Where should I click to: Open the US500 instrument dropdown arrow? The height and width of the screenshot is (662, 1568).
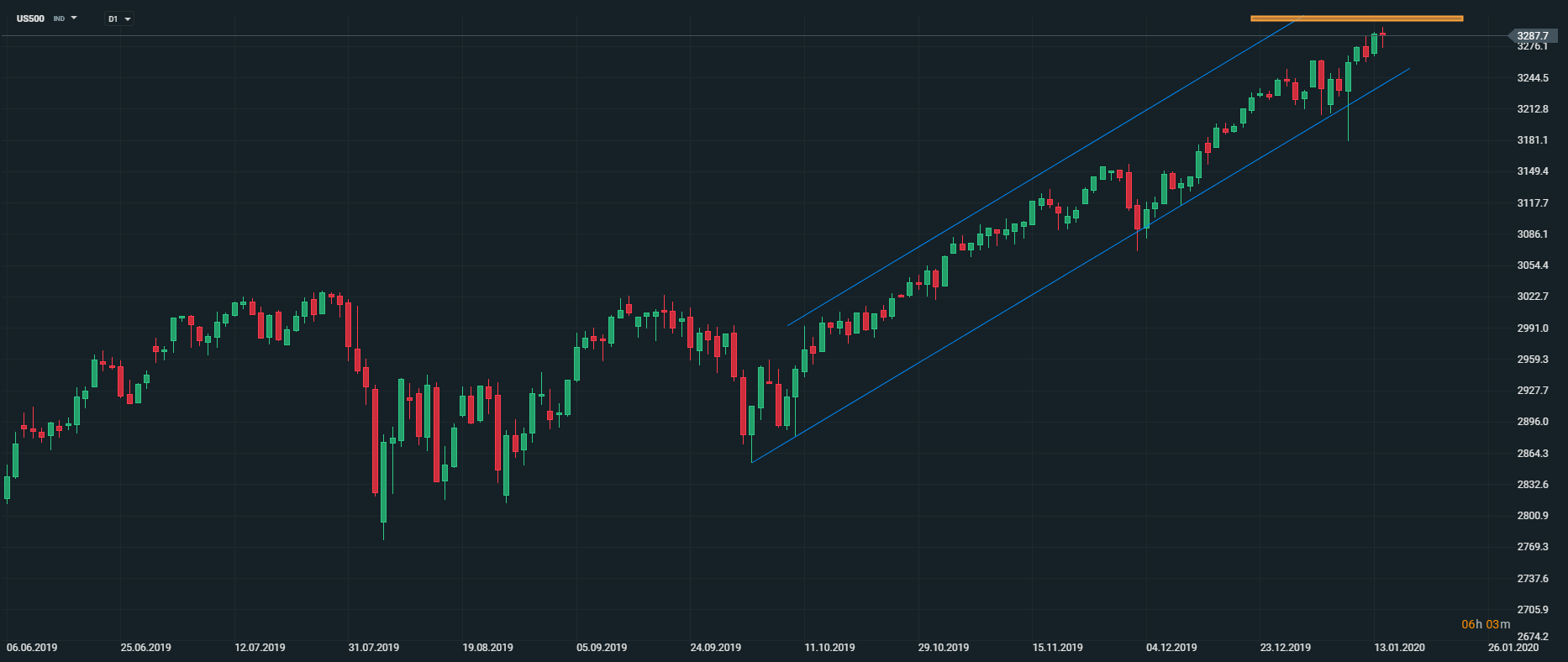[x=74, y=18]
